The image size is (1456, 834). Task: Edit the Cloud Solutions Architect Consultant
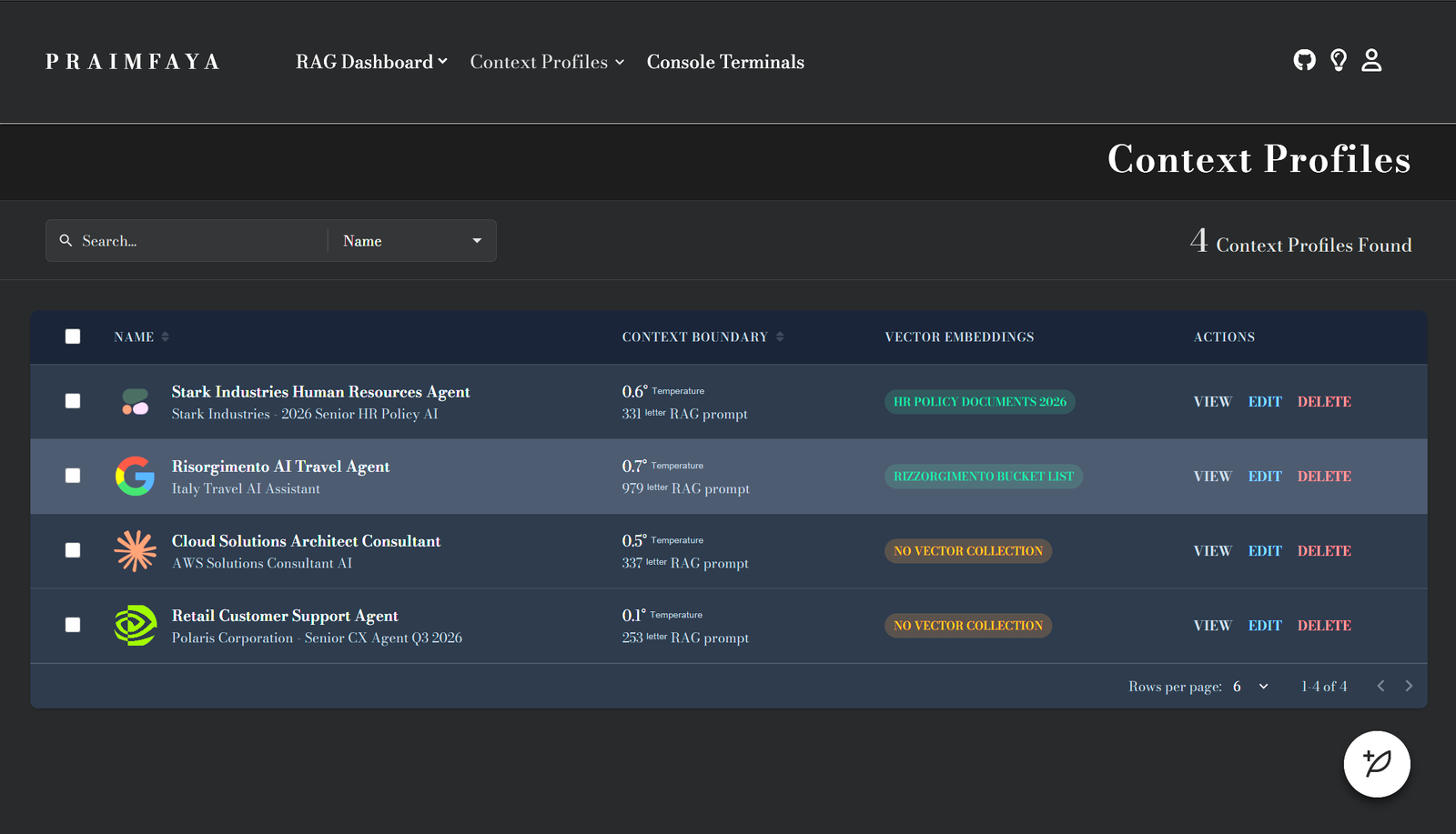[x=1265, y=551]
